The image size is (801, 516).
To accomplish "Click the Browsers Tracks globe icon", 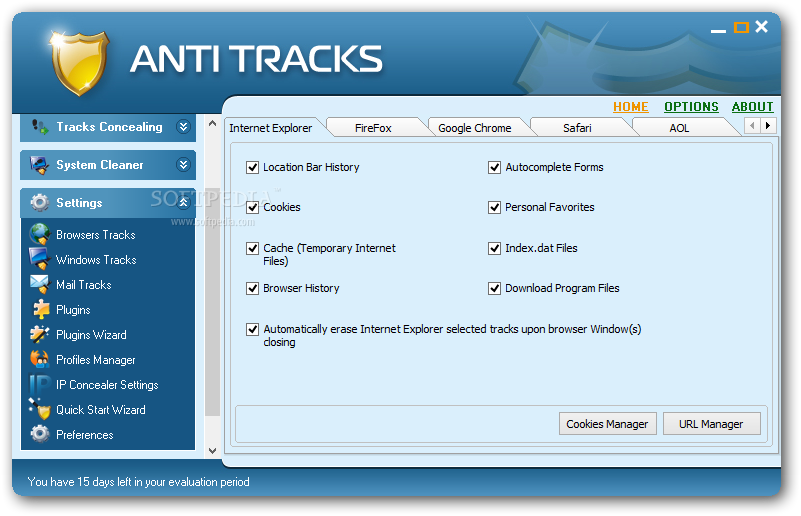I will coord(40,234).
